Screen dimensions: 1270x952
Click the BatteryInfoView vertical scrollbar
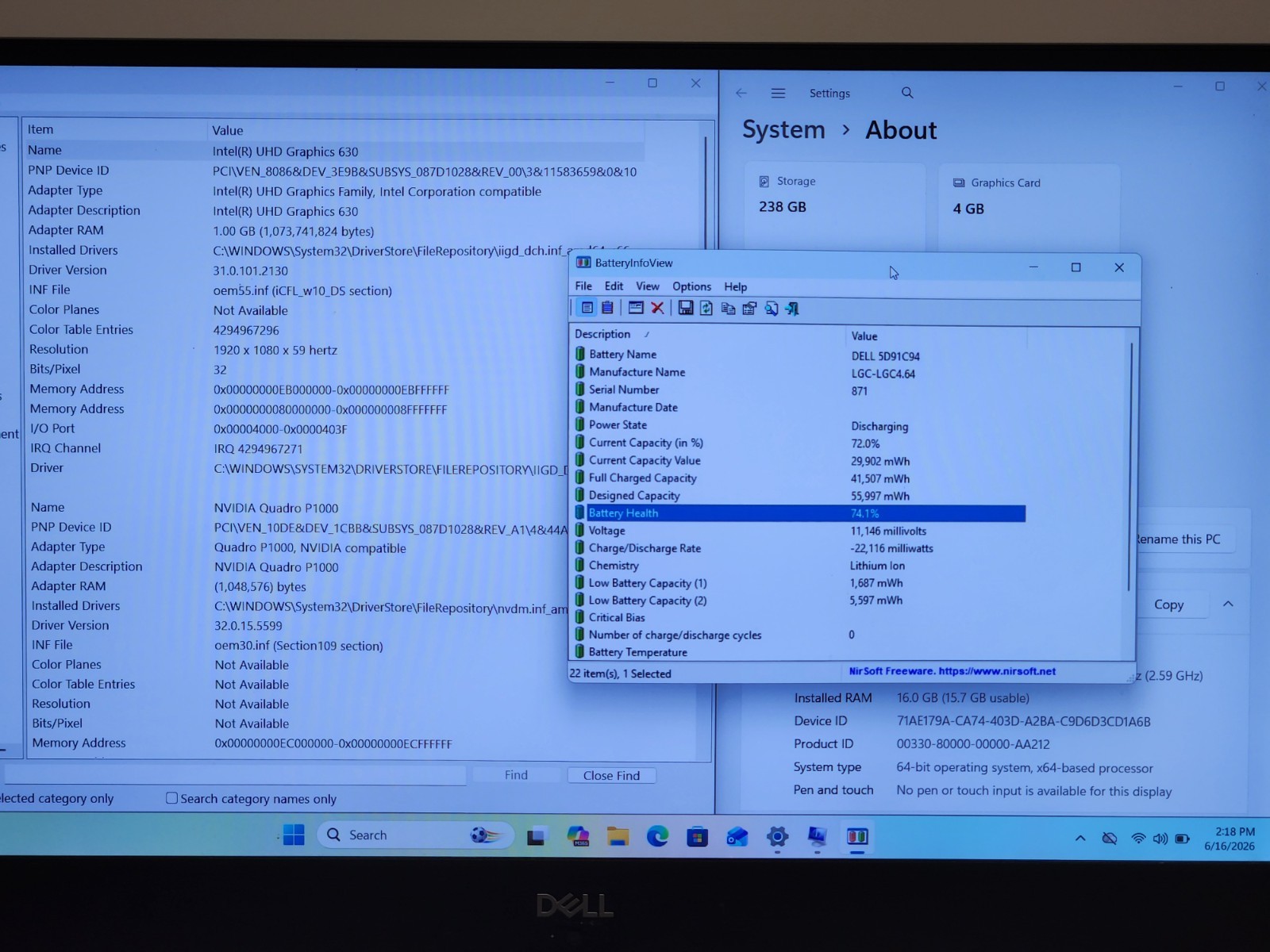[x=1130, y=468]
